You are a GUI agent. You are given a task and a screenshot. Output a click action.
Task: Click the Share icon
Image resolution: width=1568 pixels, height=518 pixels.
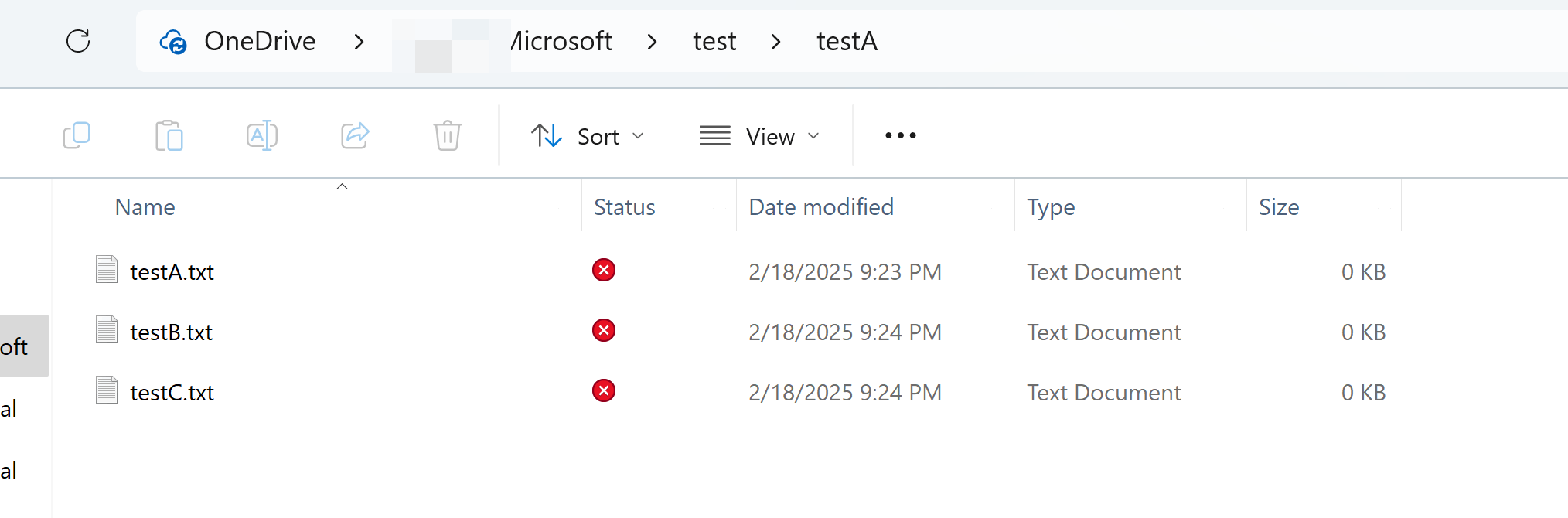pos(355,136)
